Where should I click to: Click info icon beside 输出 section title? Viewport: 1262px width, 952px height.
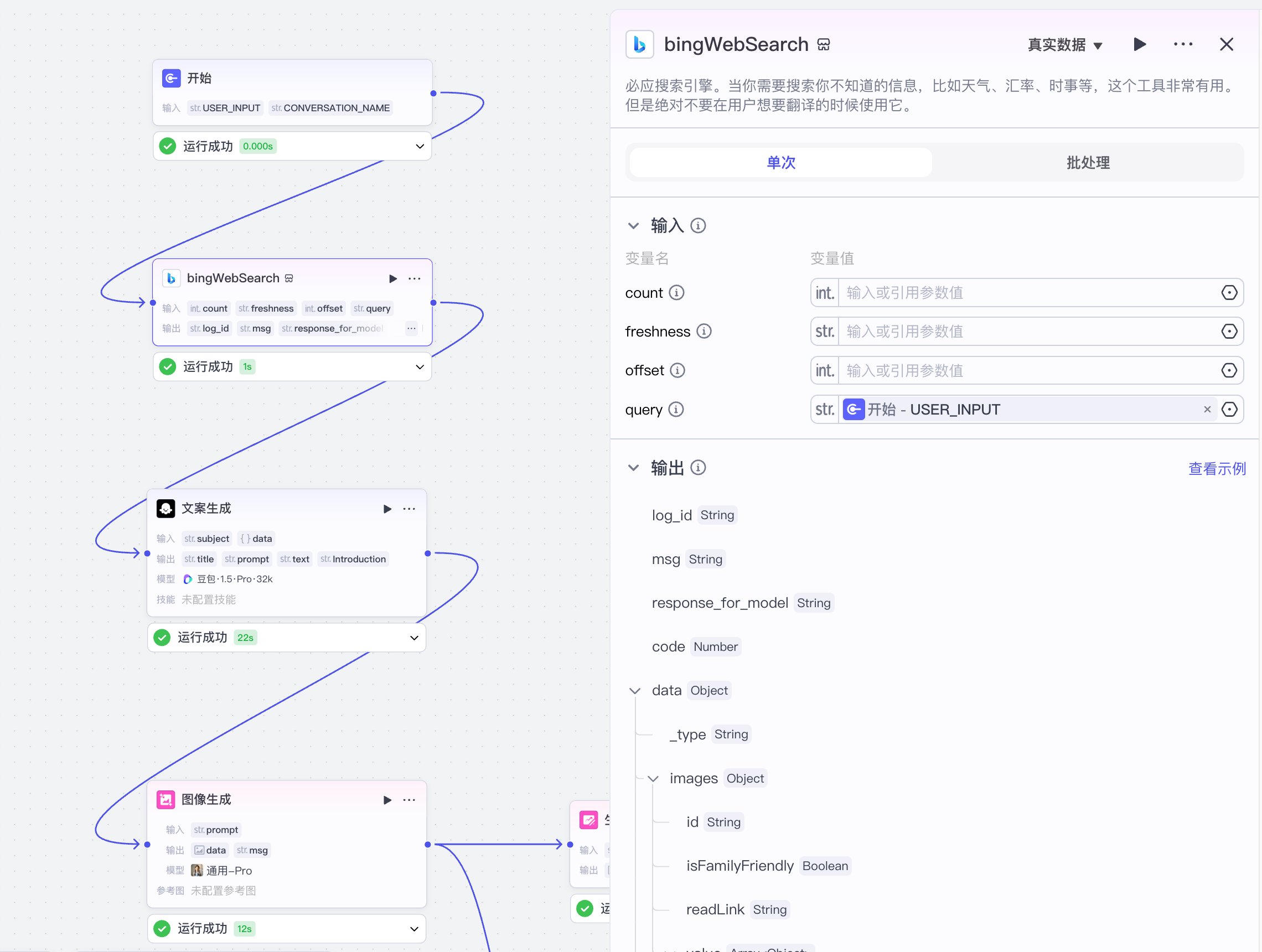tap(698, 468)
